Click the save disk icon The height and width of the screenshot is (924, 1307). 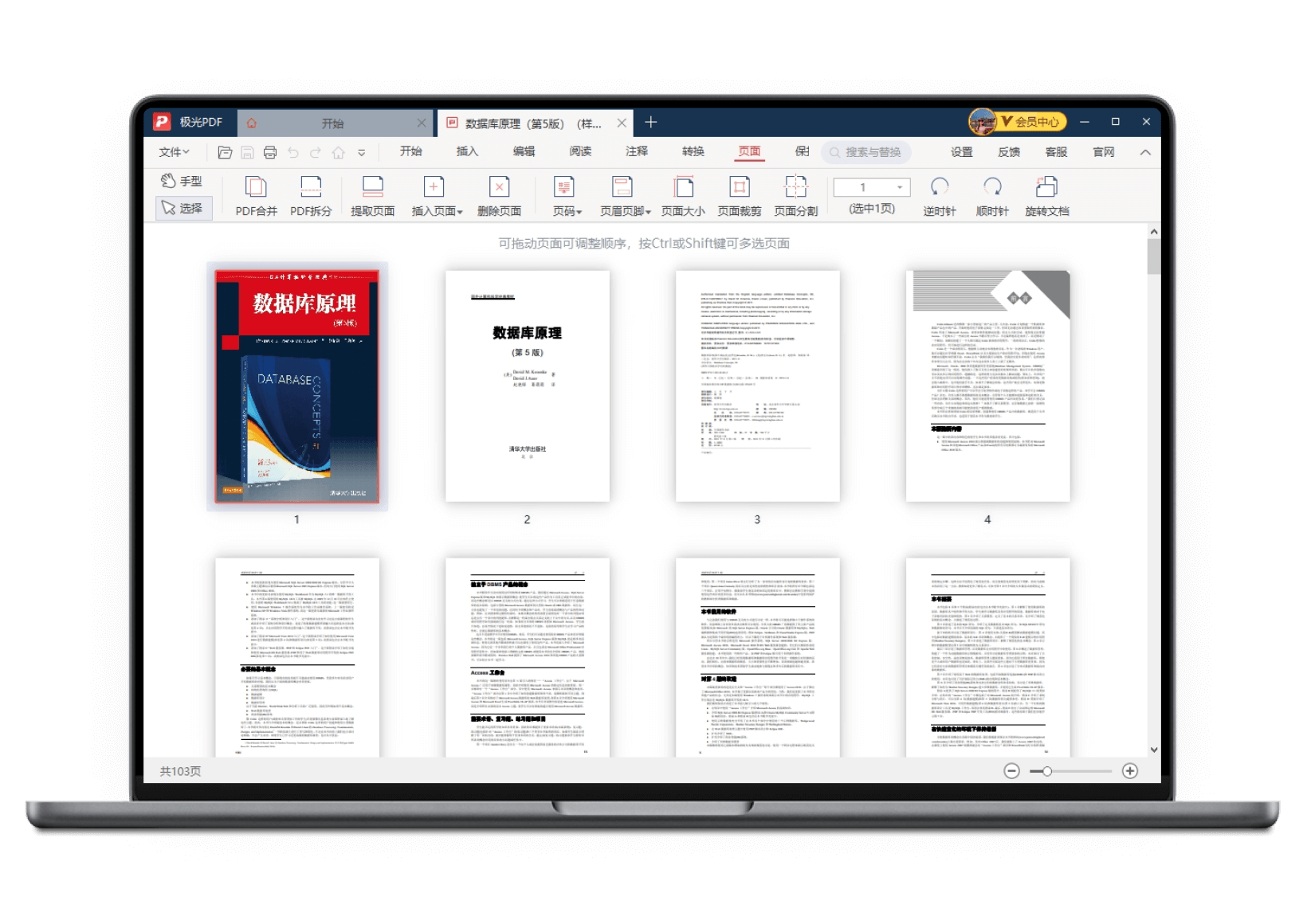tap(247, 152)
